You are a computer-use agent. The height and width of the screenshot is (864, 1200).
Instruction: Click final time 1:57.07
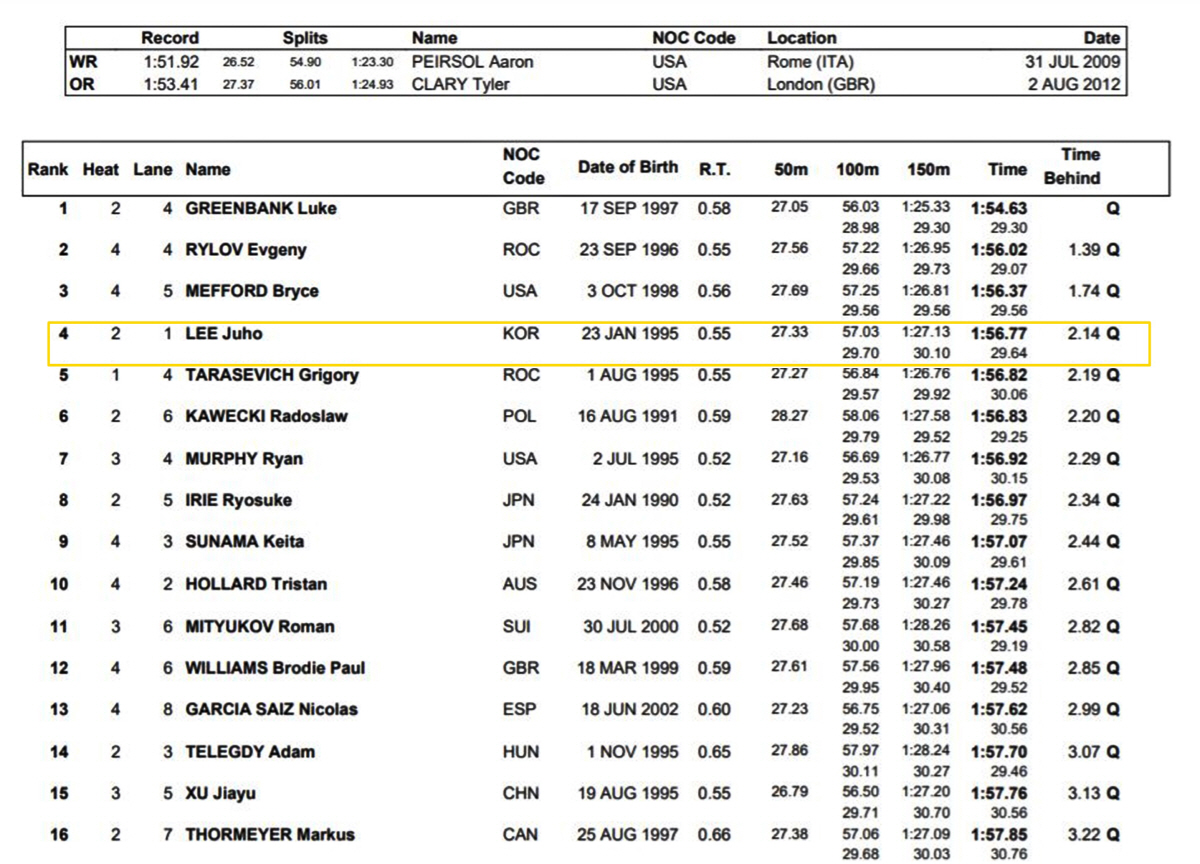pos(999,541)
